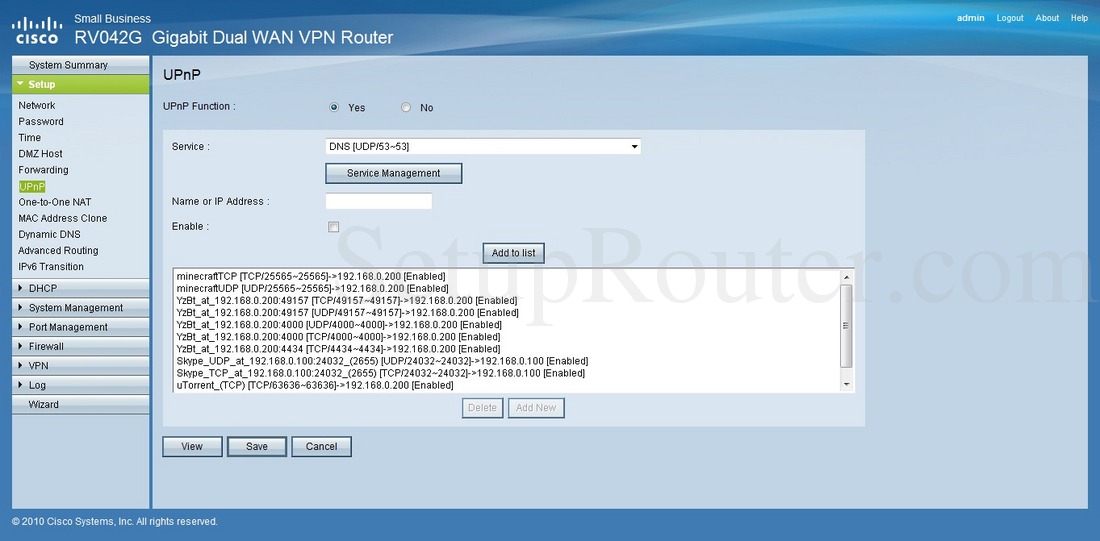Click the Add New button
Image resolution: width=1100 pixels, height=541 pixels.
(x=536, y=408)
